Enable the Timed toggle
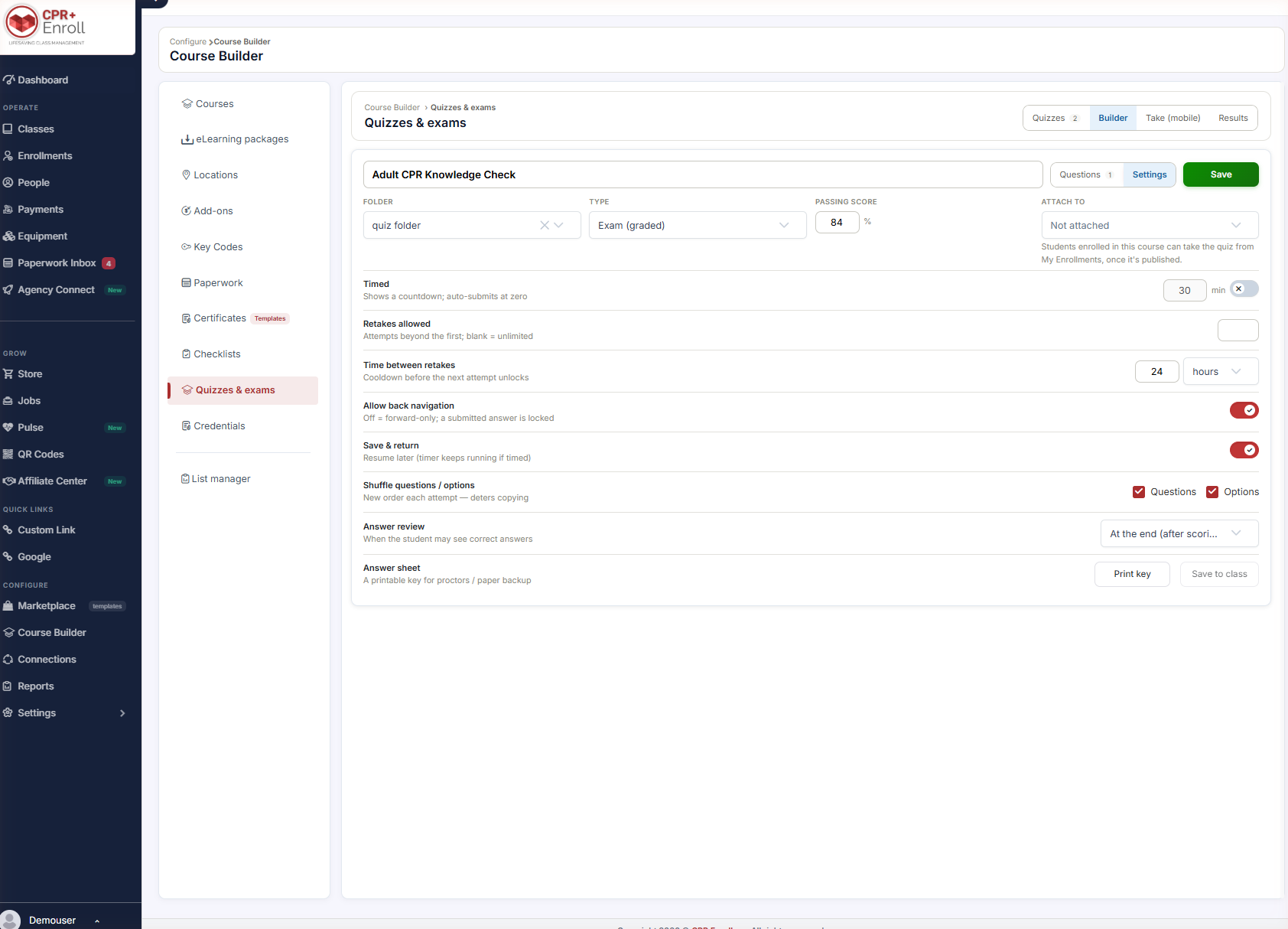The height and width of the screenshot is (929, 1288). (1244, 289)
